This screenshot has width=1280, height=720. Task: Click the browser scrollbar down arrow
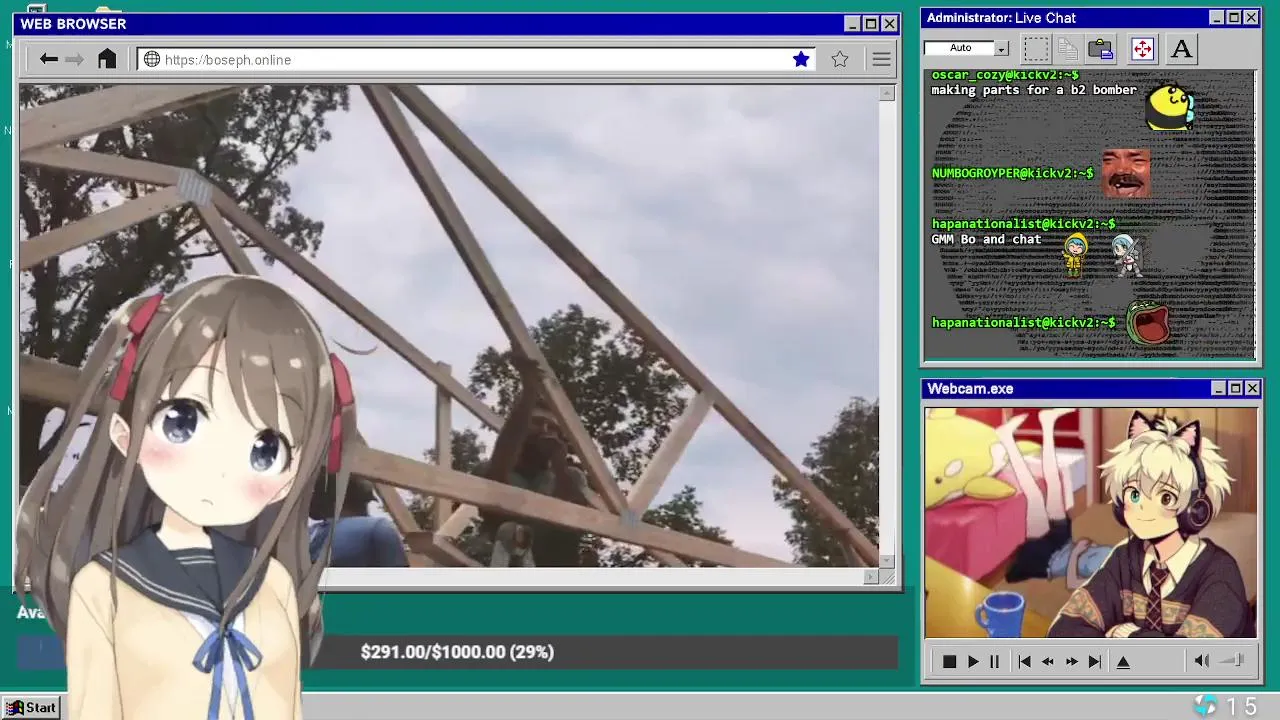pyautogui.click(x=887, y=561)
